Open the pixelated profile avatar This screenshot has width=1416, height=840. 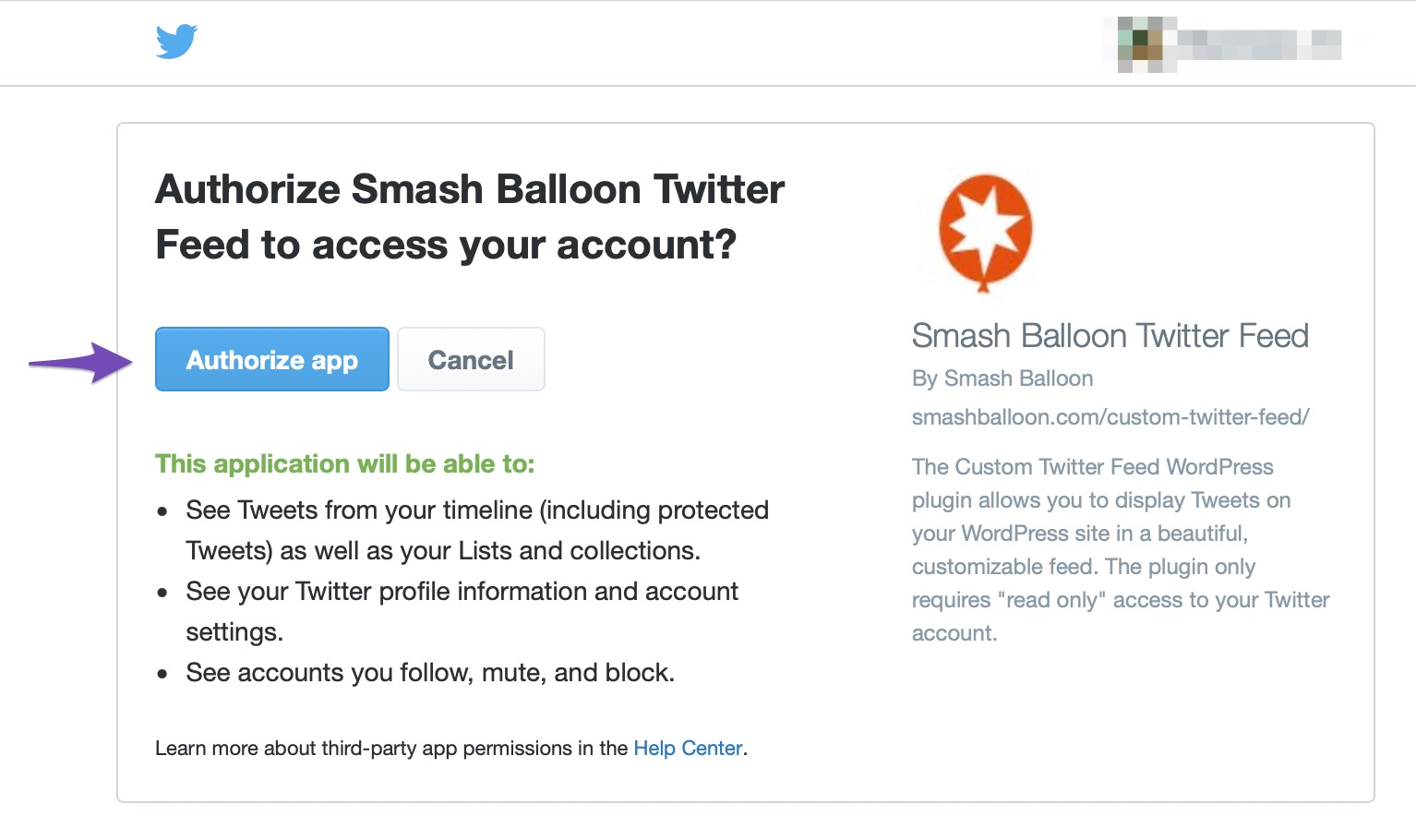coord(1146,44)
